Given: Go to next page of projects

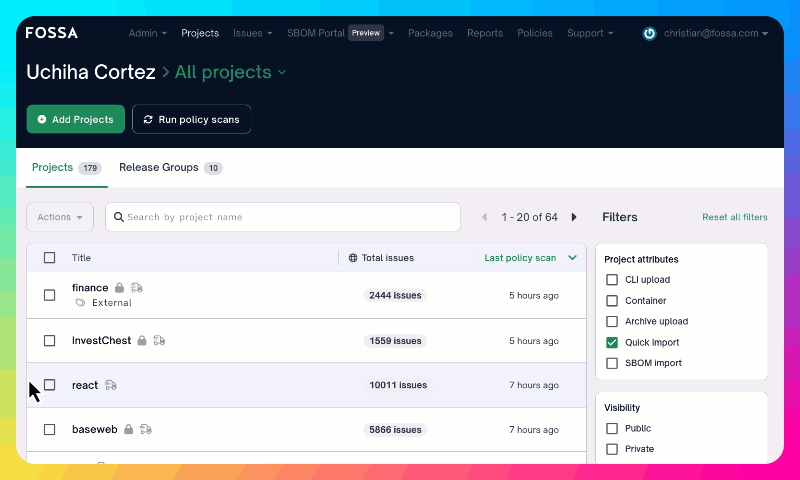Looking at the screenshot, I should 574,217.
